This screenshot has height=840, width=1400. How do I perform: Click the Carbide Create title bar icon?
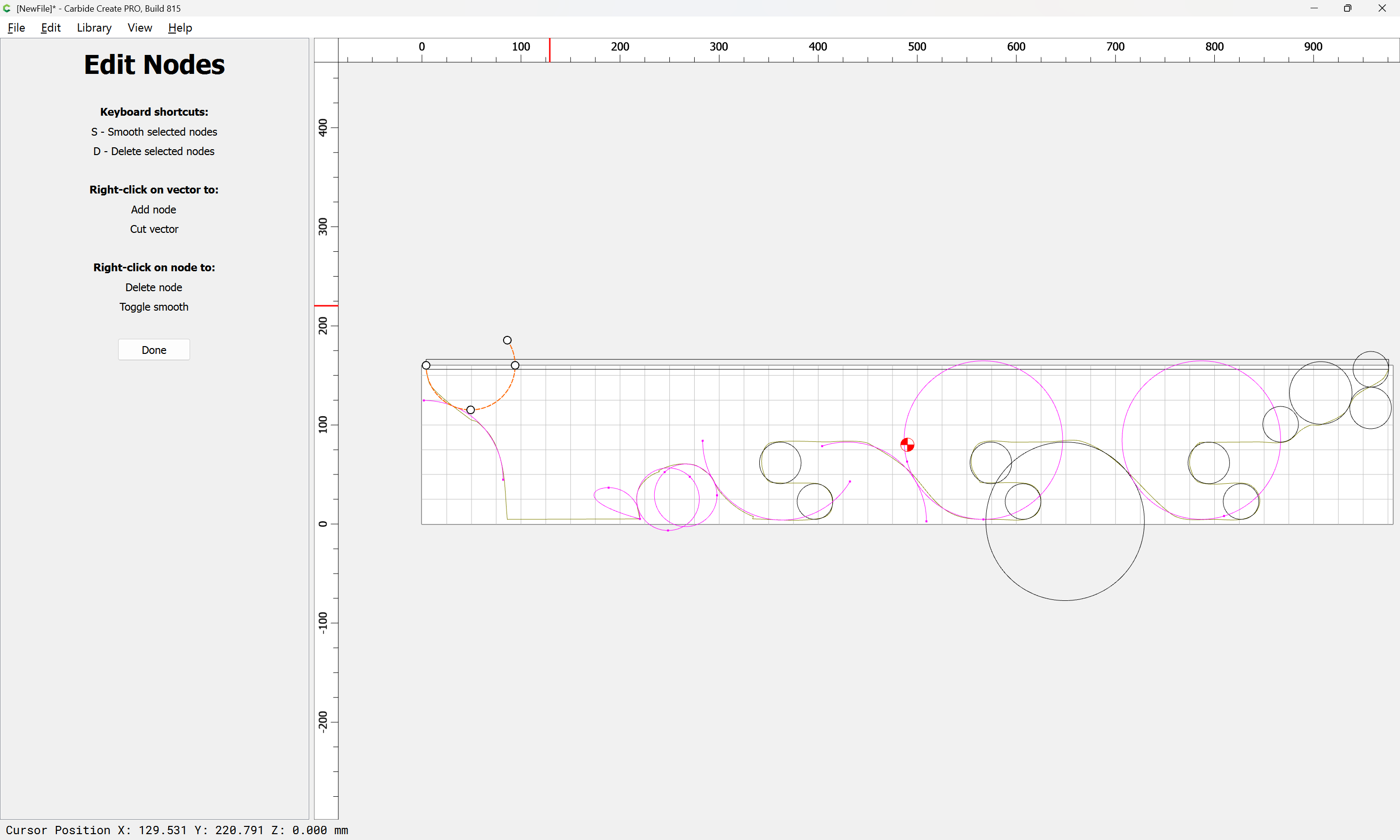click(7, 8)
